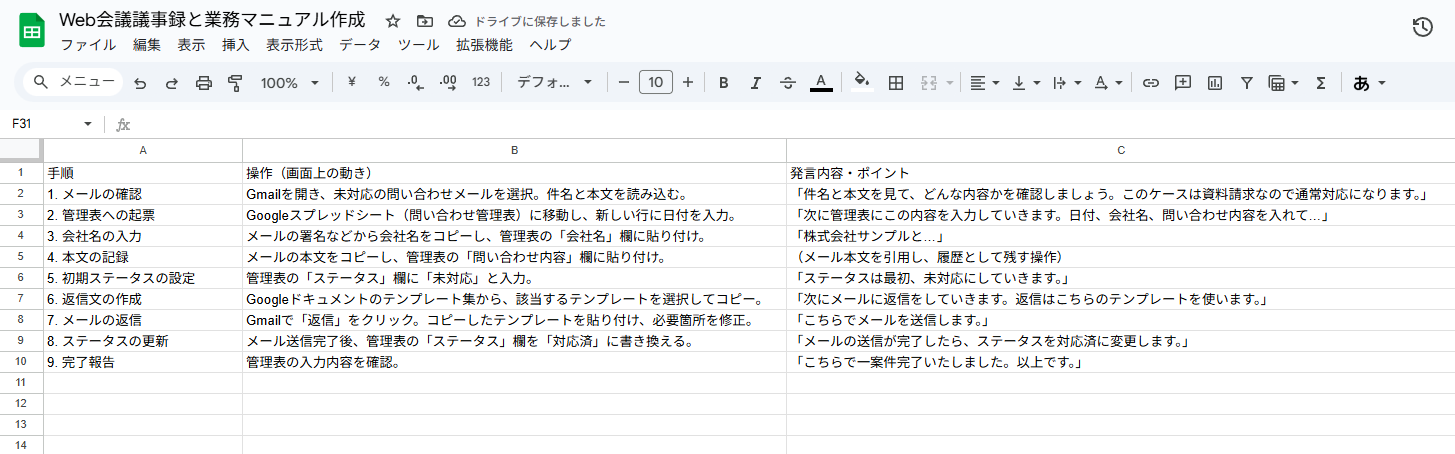Viewport: 1455px width, 454px height.
Task: Toggle bold formatting
Action: pyautogui.click(x=724, y=82)
